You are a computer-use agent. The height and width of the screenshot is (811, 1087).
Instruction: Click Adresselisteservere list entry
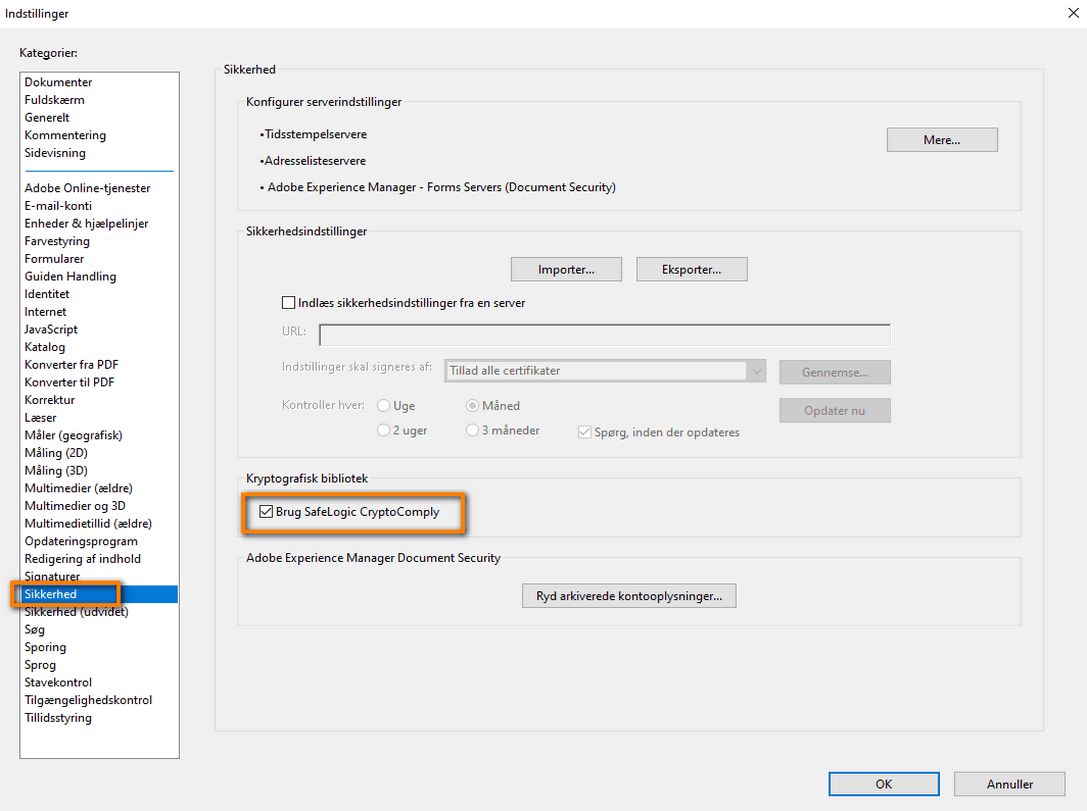click(313, 161)
